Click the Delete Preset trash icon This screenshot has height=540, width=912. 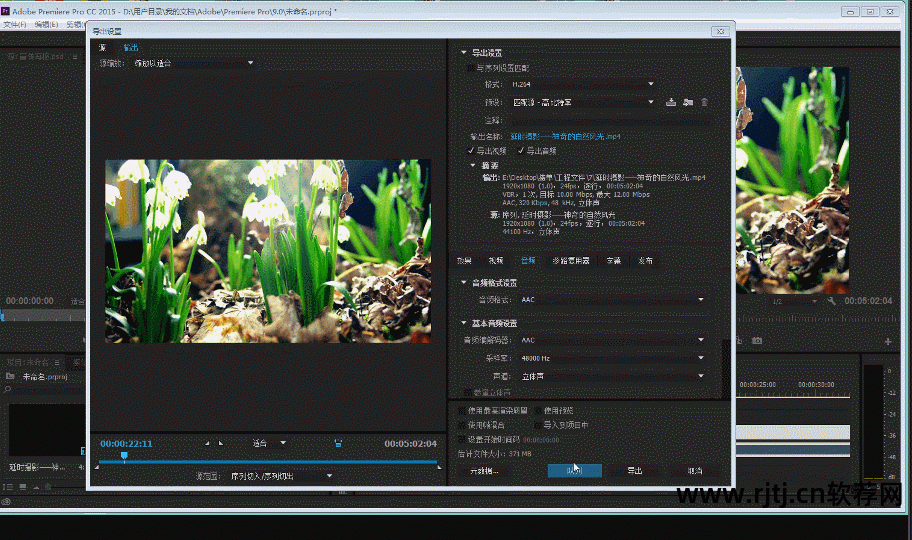click(x=704, y=102)
